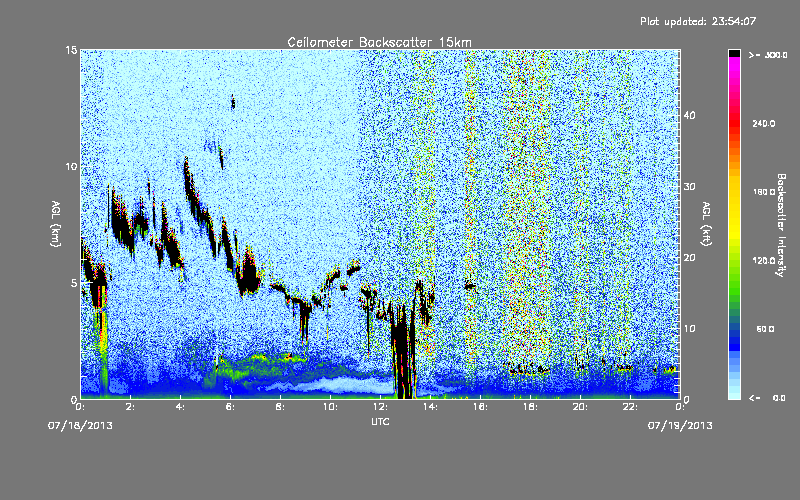Click the 'UTC' x-axis label
The width and height of the screenshot is (800, 500).
click(380, 422)
